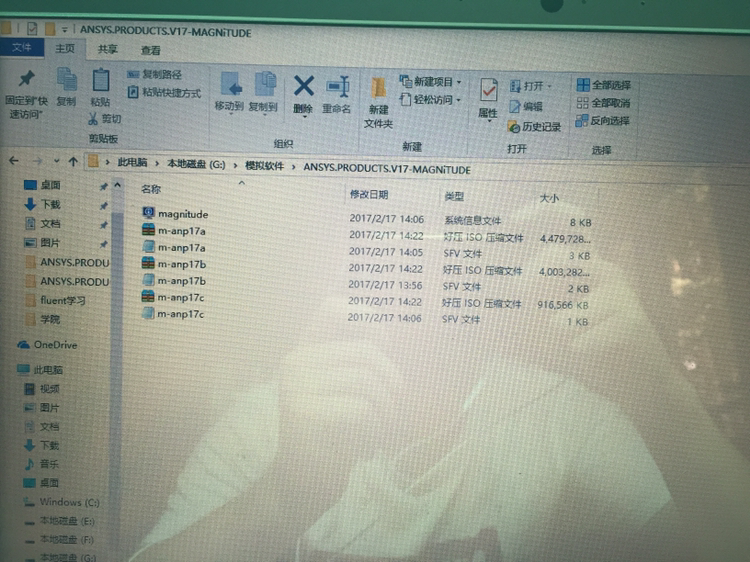Select Paste shortcut (粘贴快捷方式)
Viewport: 750px width, 562px height.
click(x=164, y=92)
